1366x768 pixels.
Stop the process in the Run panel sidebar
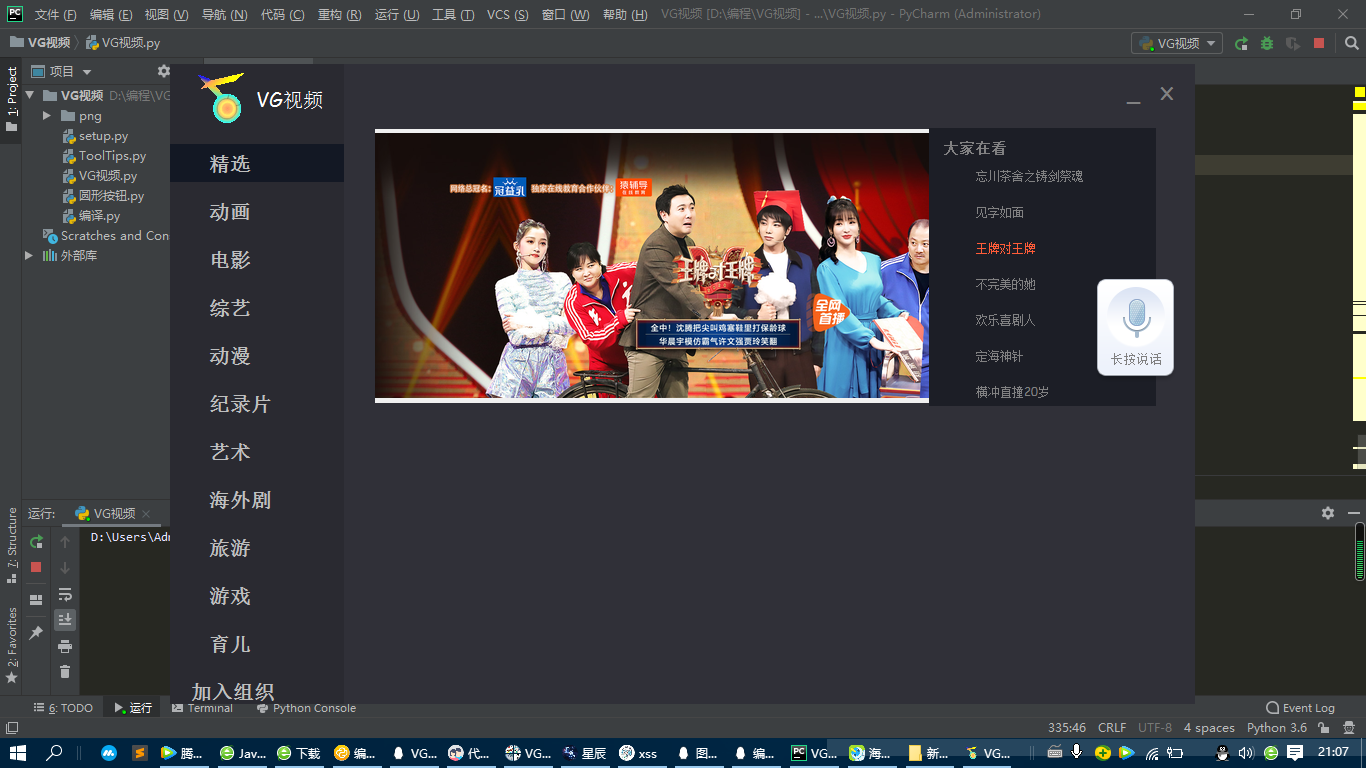click(x=36, y=567)
